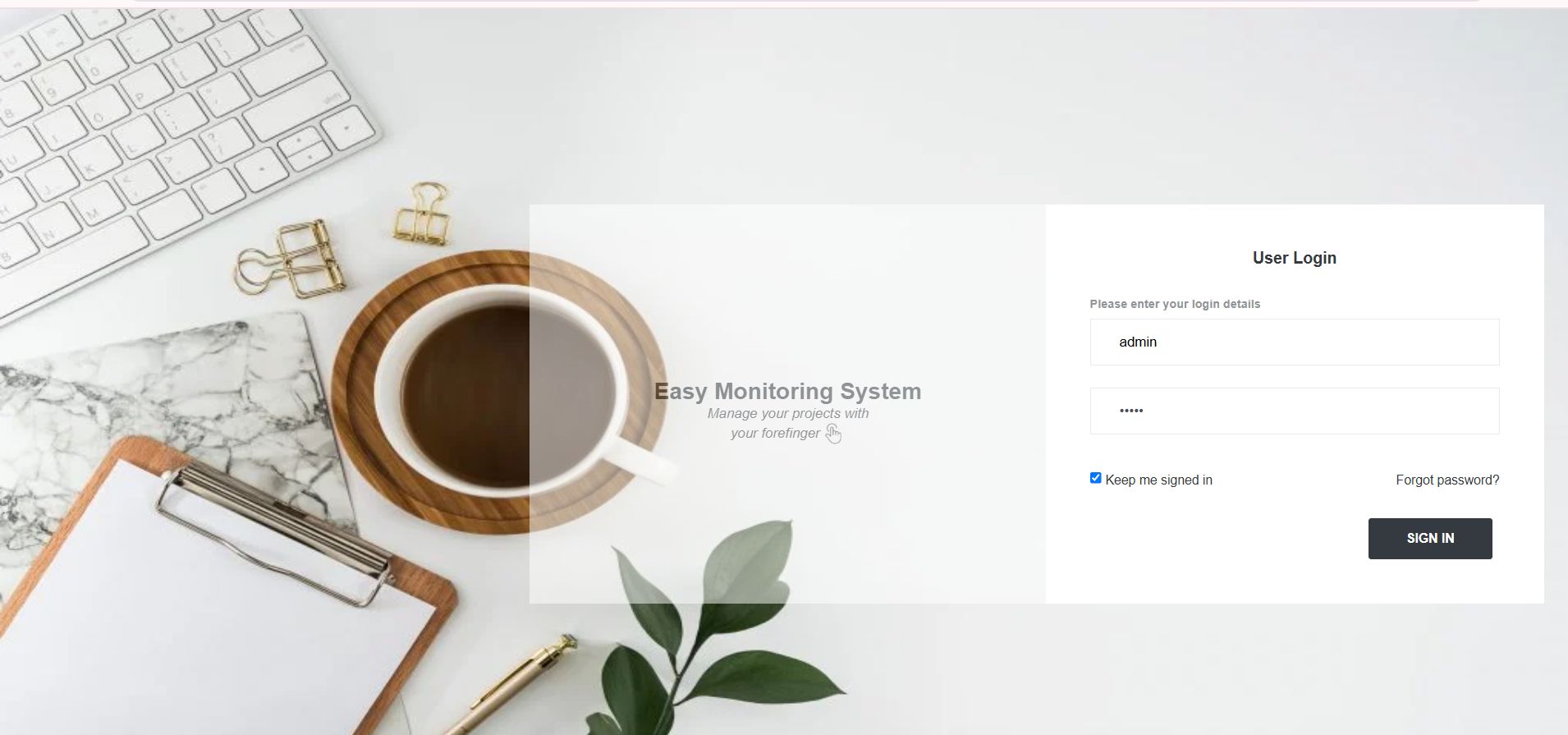The height and width of the screenshot is (735, 1568).
Task: Click the Please enter your login details text
Action: pos(1175,304)
